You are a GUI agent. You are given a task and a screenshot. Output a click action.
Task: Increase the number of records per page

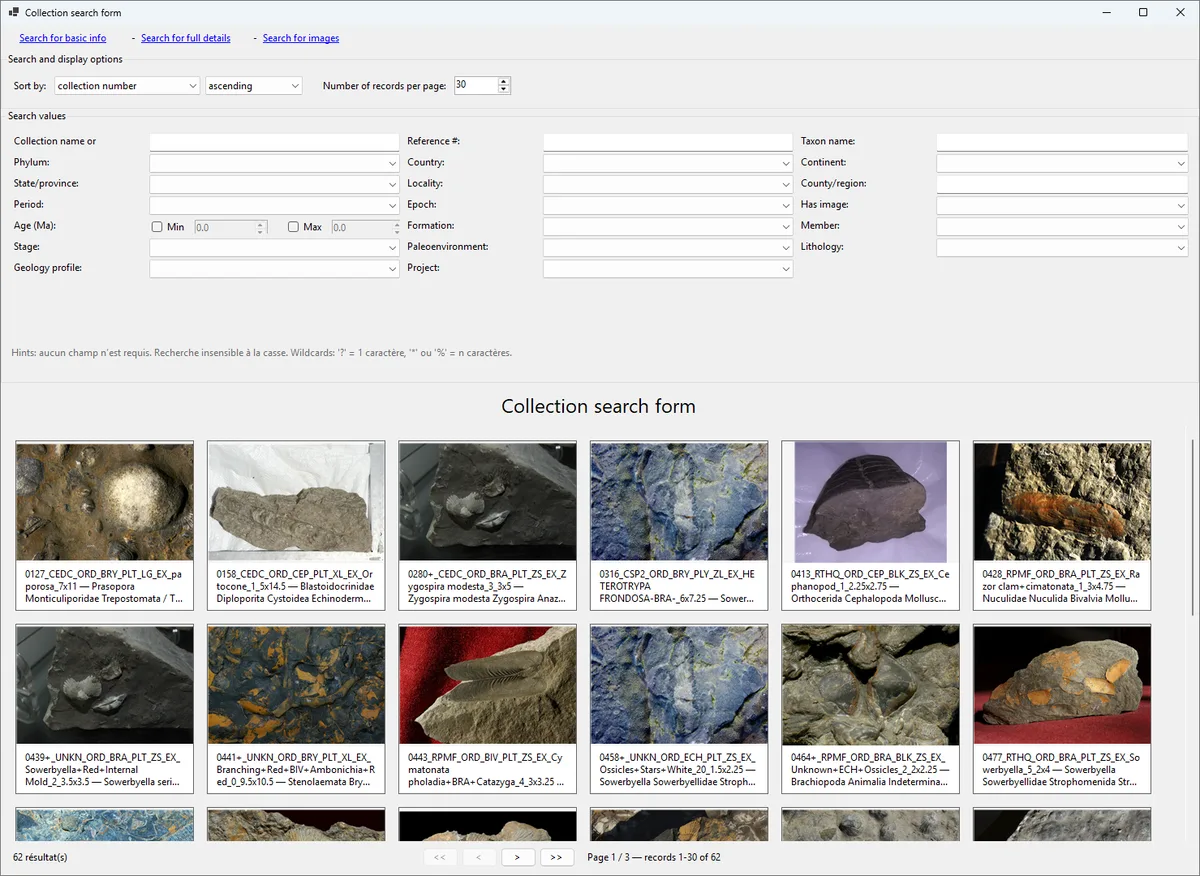pos(504,82)
